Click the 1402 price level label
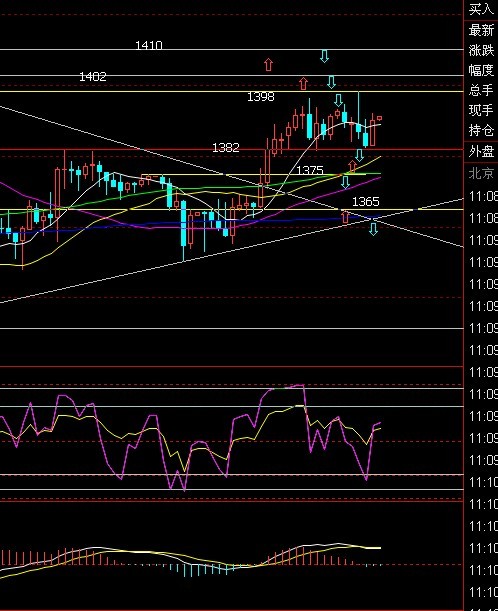Screen dimensions: 498x611 coord(93,76)
